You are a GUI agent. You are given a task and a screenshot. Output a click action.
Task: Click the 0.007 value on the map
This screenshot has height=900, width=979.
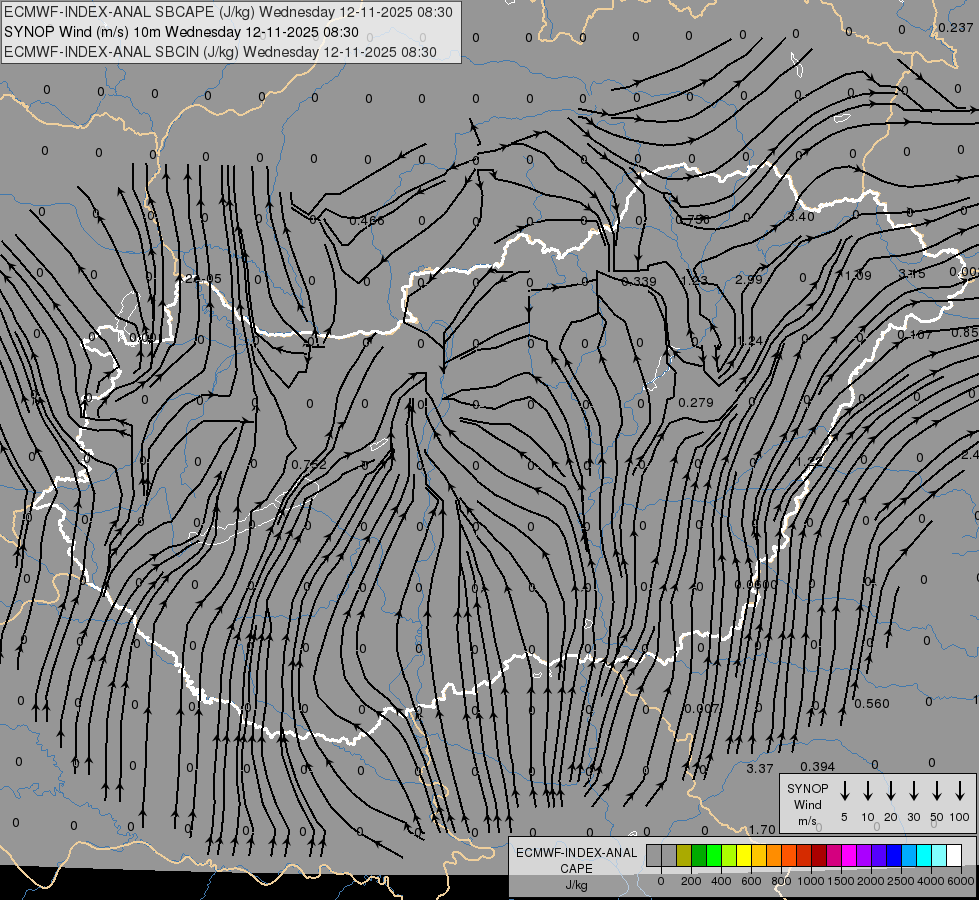[x=702, y=709]
